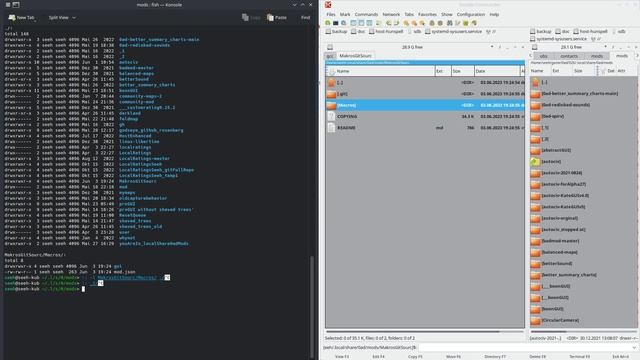The width and height of the screenshot is (640, 360).
Task: Select [0ad-redisked-sounds] folder in right panel
Action: (x=584, y=105)
